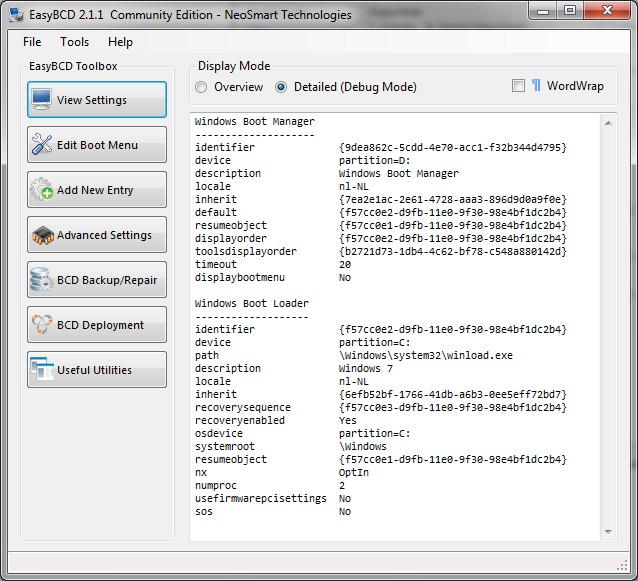This screenshot has width=638, height=581.
Task: Minimize the EasyBCD window
Action: coord(543,11)
